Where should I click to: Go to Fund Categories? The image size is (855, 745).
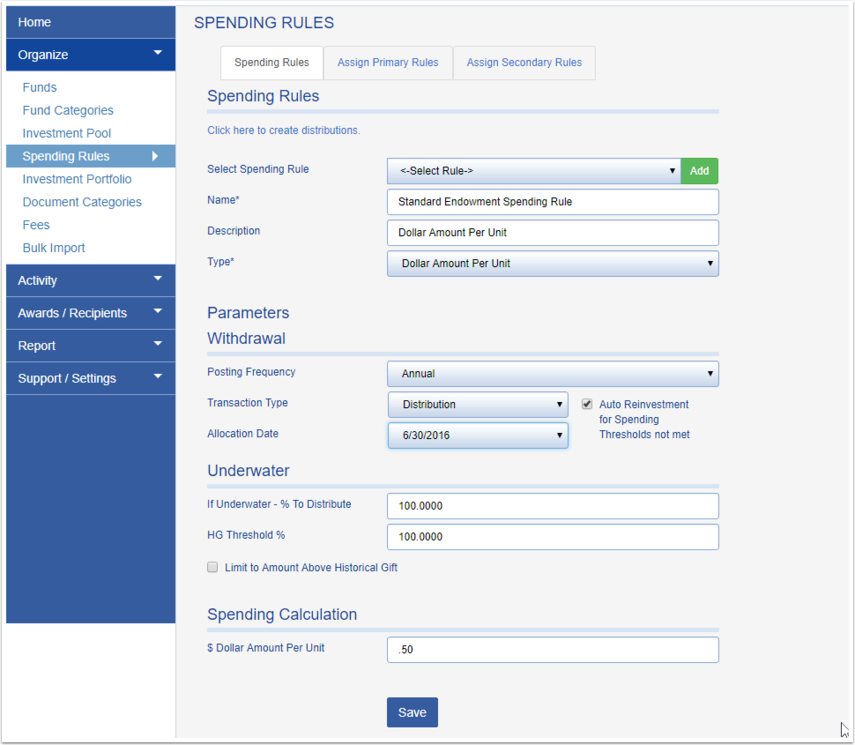pyautogui.click(x=68, y=110)
